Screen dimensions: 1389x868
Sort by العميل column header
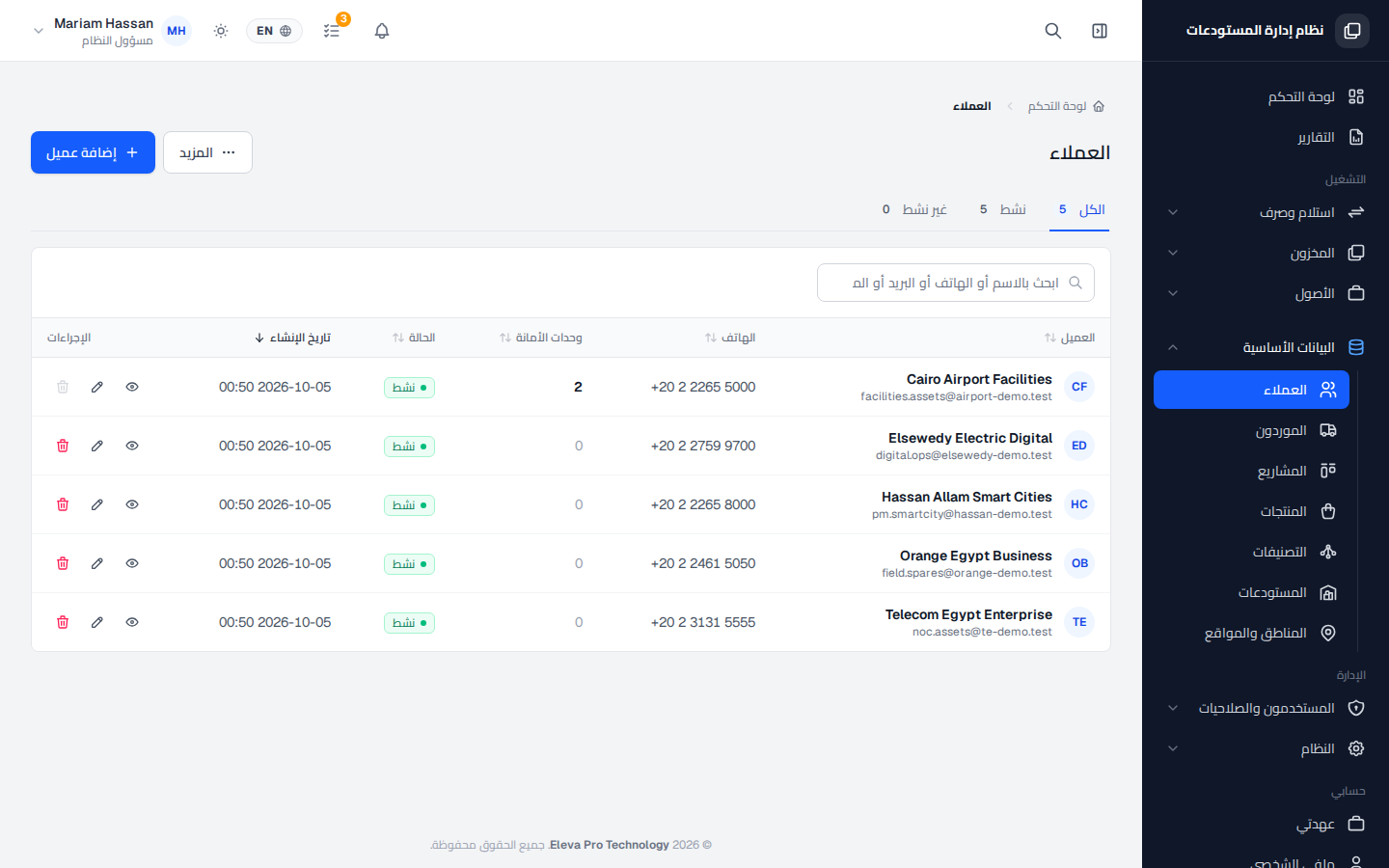pyautogui.click(x=1070, y=338)
